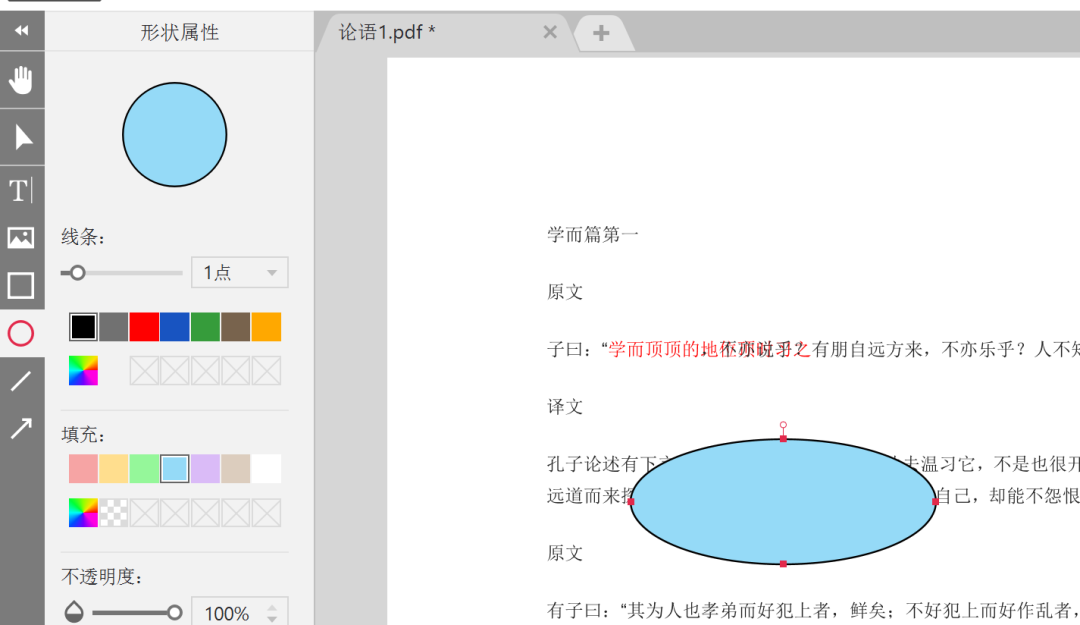Choose green line color swatch

pyautogui.click(x=205, y=327)
